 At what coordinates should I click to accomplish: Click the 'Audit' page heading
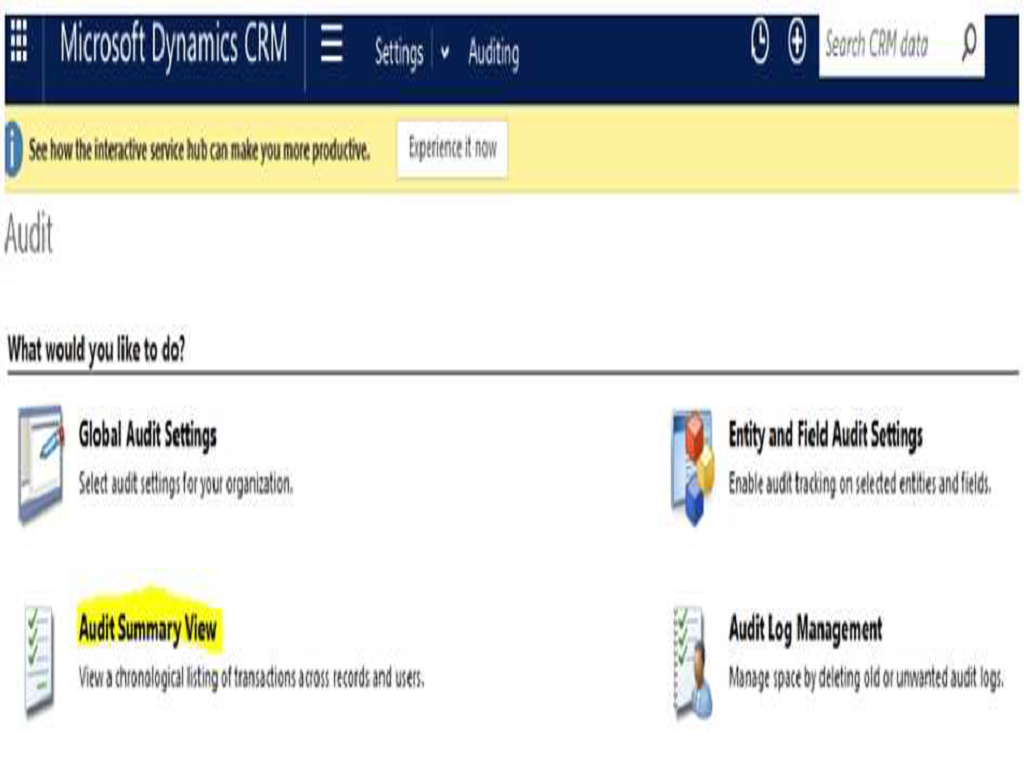pos(28,234)
